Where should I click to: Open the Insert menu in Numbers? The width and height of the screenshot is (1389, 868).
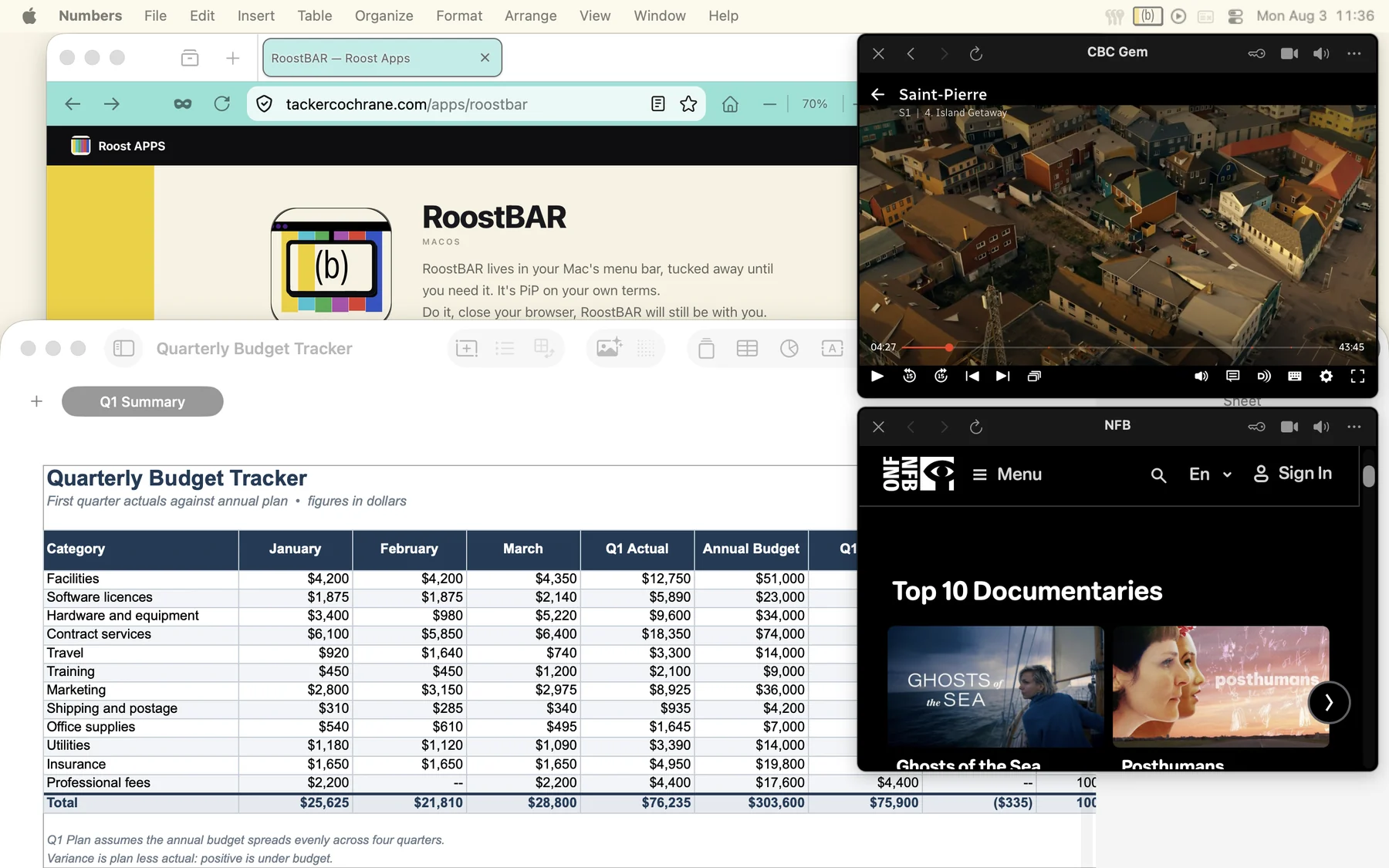click(x=255, y=15)
